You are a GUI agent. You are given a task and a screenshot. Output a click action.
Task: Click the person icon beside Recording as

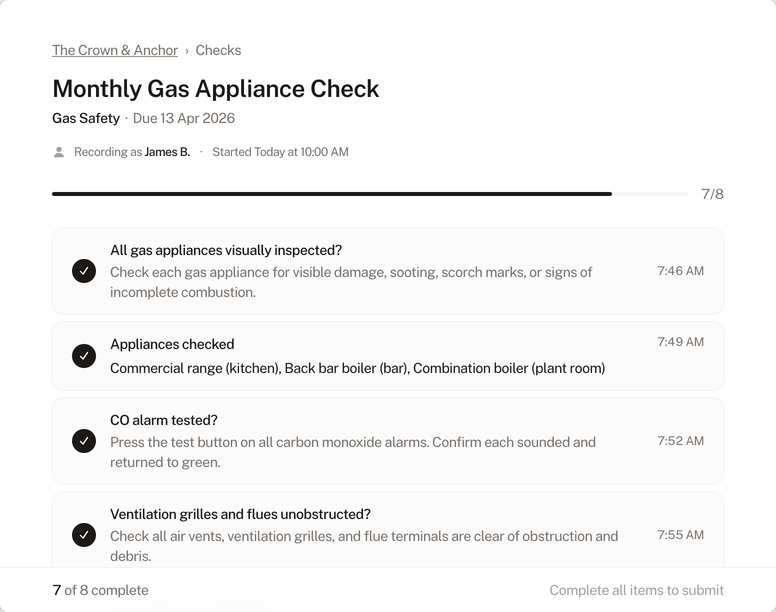pyautogui.click(x=59, y=152)
